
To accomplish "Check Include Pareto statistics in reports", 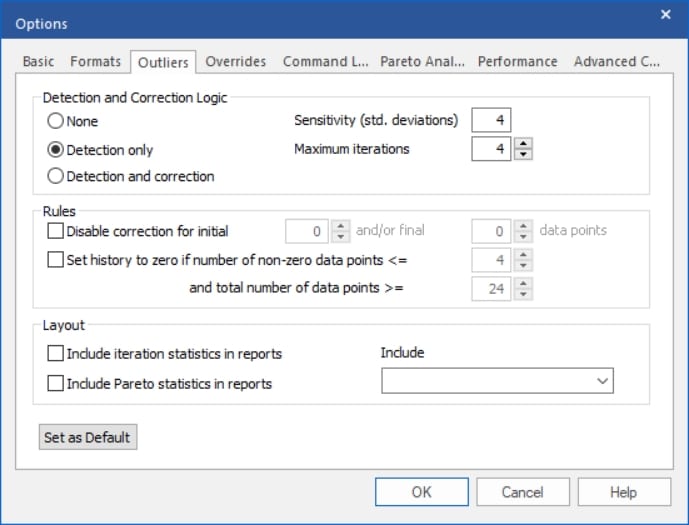I will [x=56, y=382].
